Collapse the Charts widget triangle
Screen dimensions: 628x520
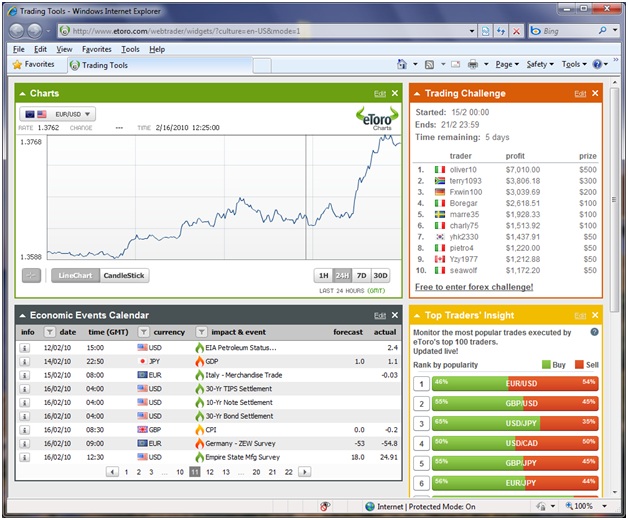[x=22, y=94]
